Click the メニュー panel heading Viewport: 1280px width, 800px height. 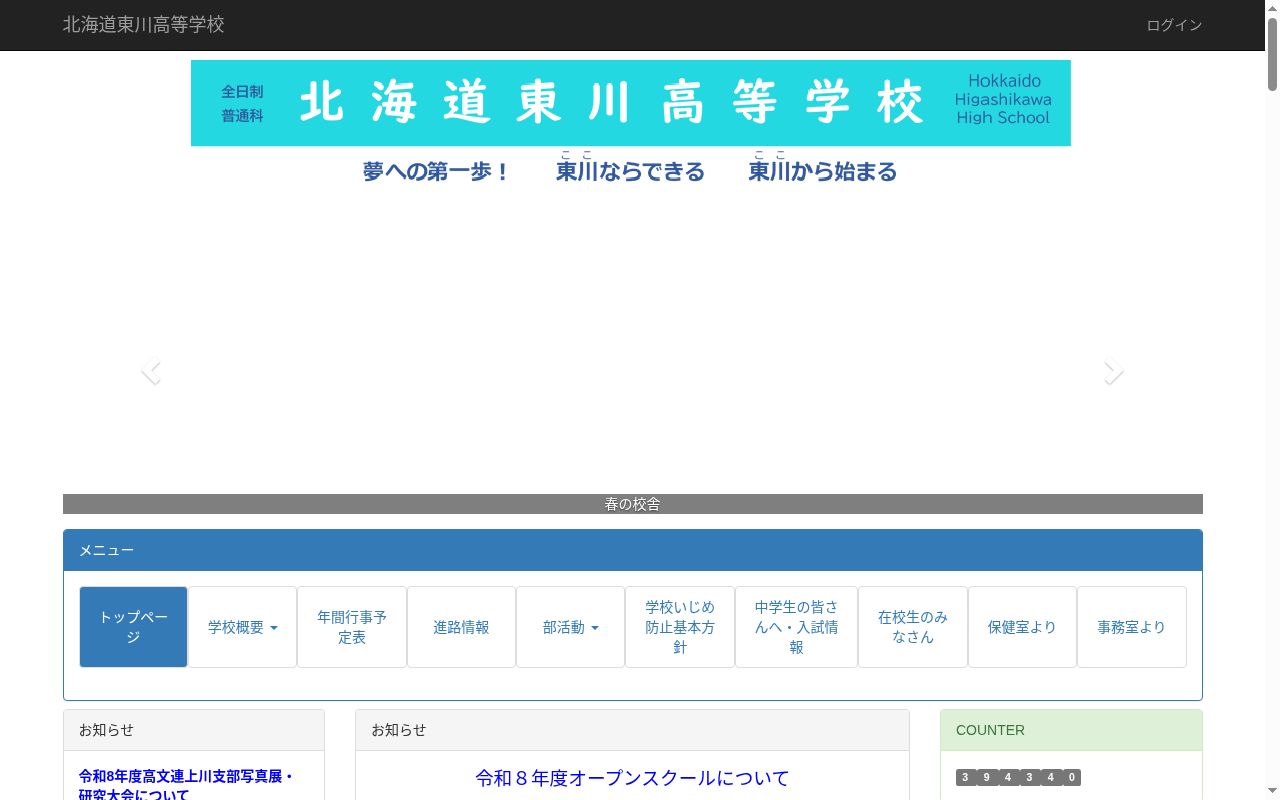coord(633,550)
